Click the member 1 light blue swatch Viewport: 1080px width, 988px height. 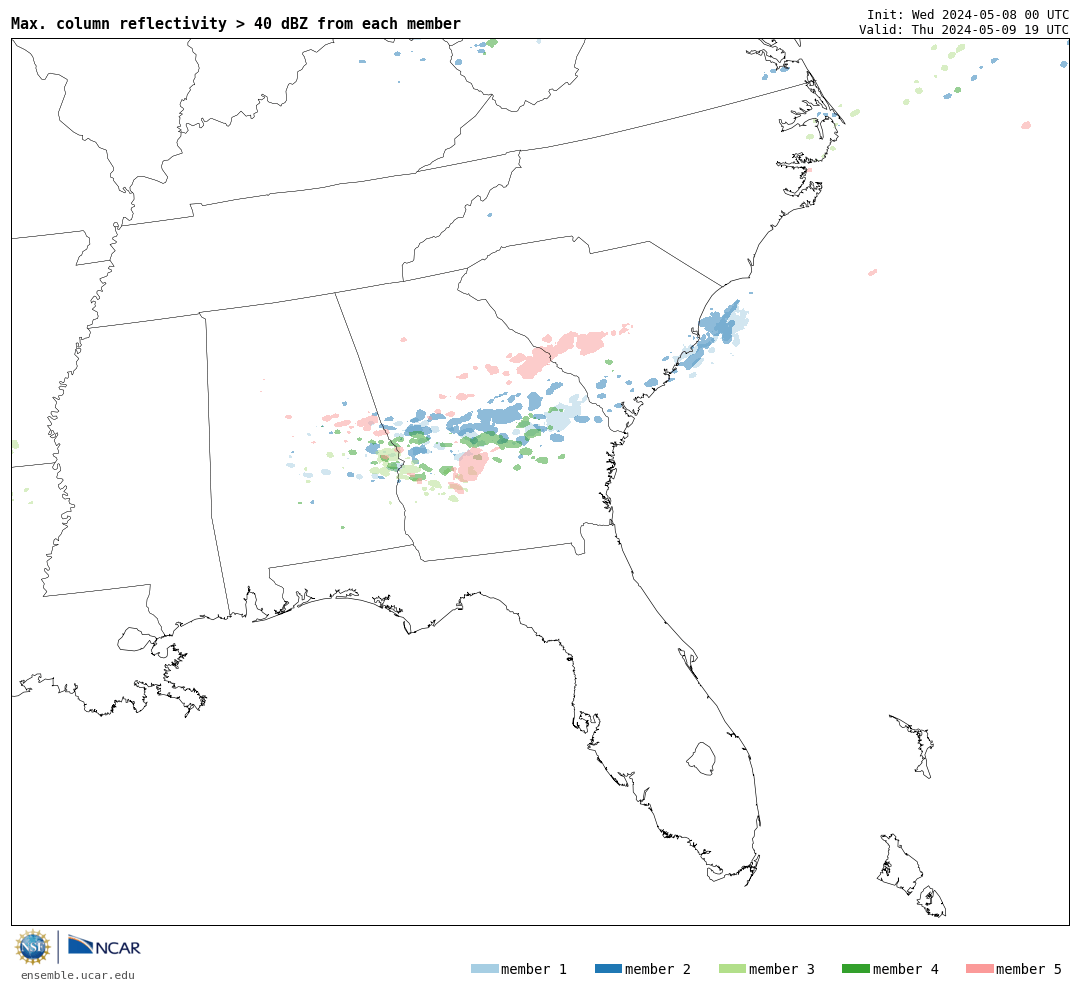point(484,969)
